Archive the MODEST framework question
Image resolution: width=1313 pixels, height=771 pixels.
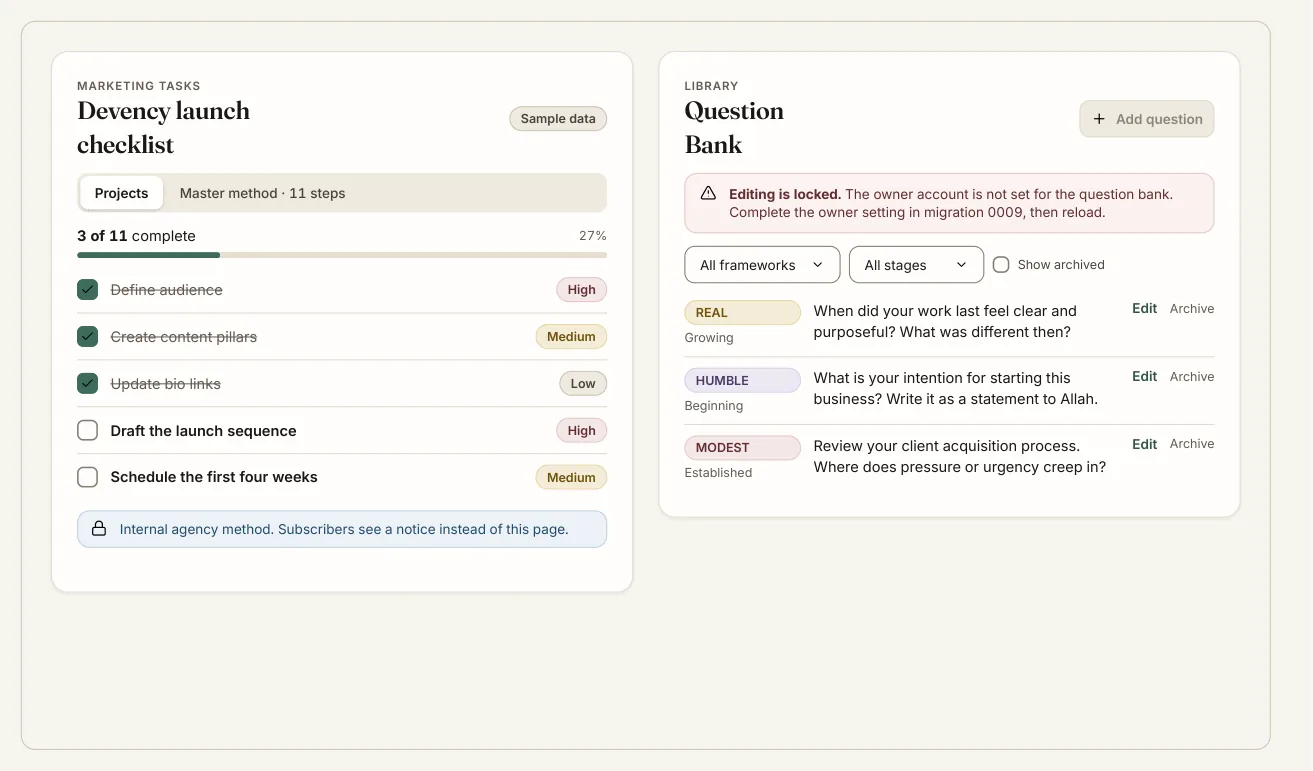click(1192, 443)
